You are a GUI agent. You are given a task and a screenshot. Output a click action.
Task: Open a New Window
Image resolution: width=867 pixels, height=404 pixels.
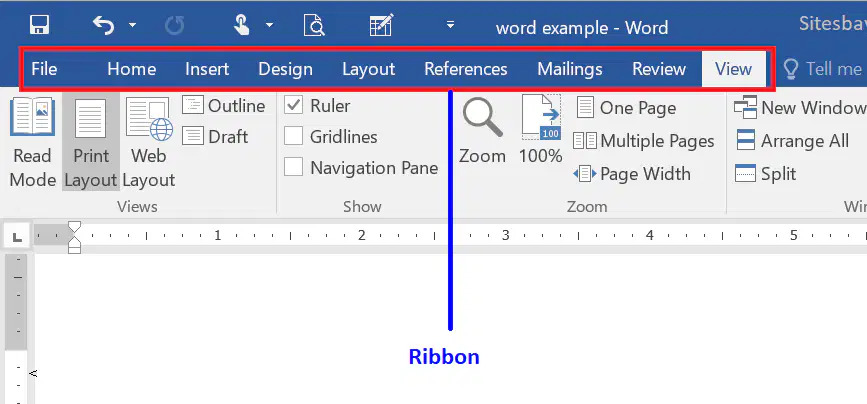[800, 108]
